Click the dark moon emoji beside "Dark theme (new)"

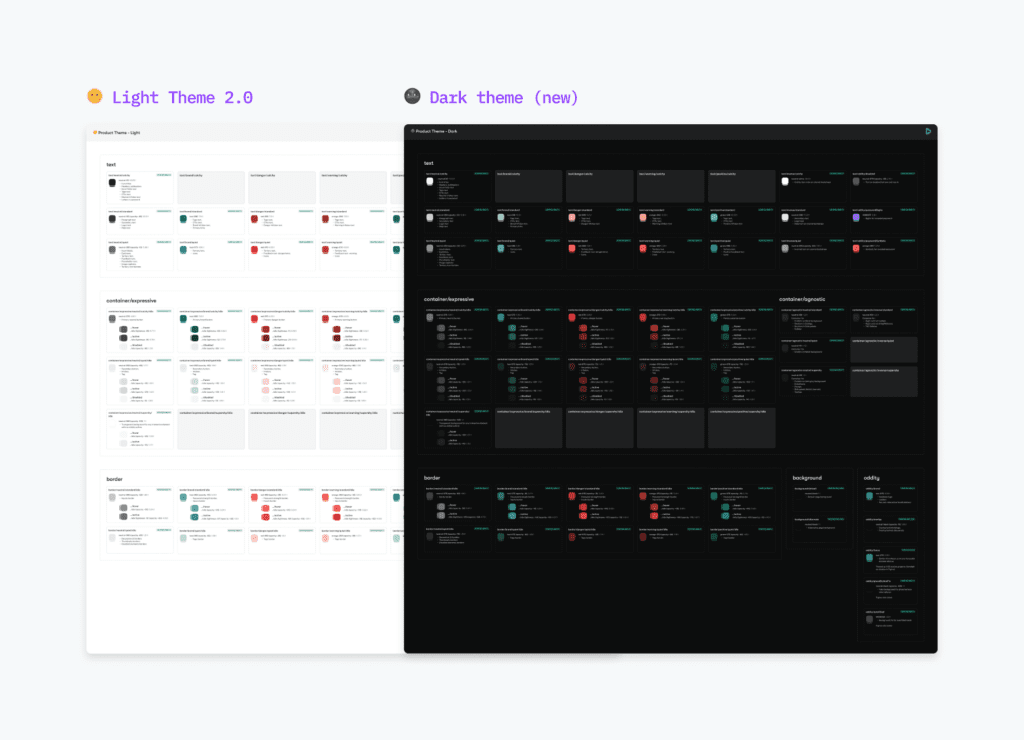[x=412, y=96]
